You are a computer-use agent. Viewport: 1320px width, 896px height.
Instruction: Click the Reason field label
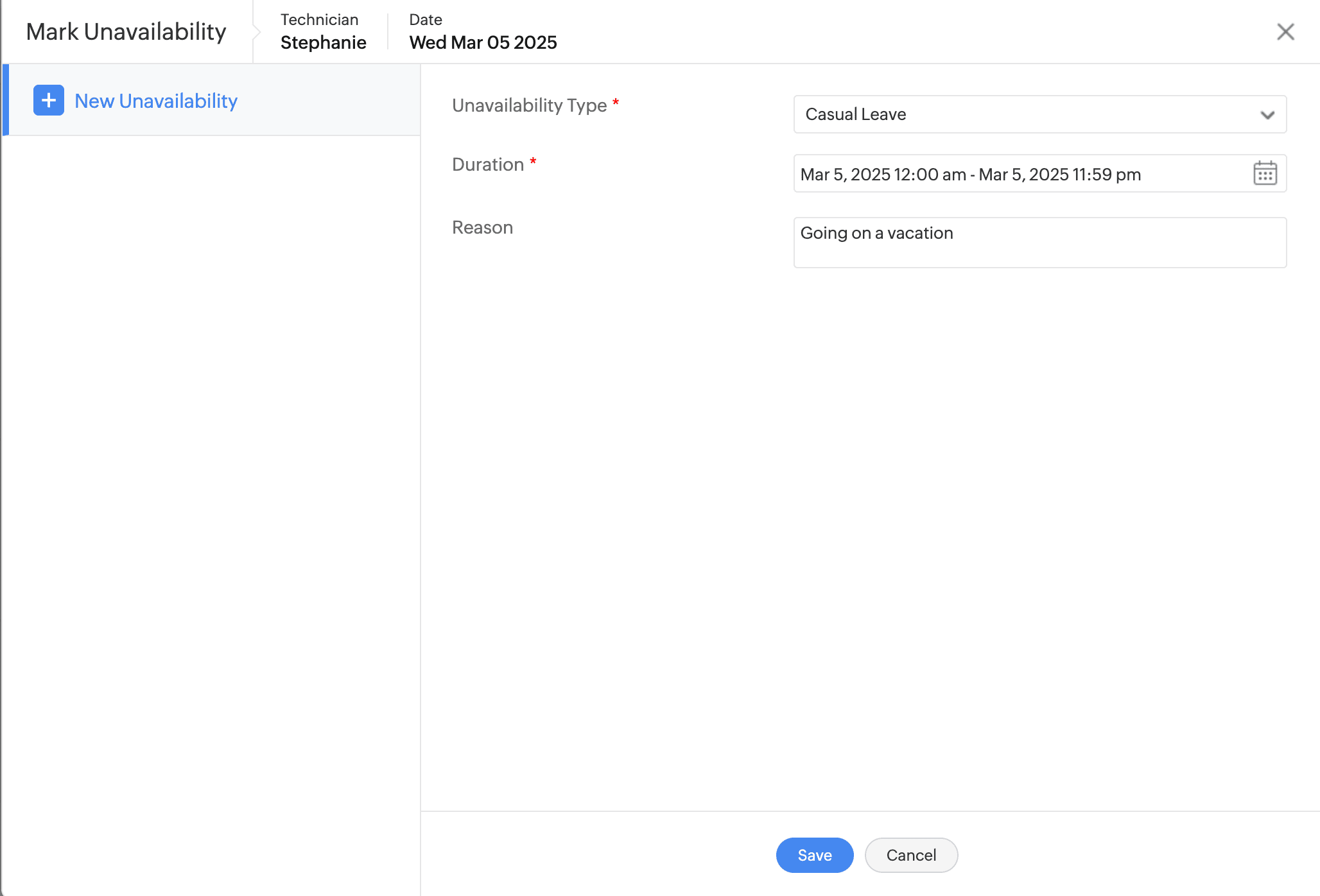[482, 227]
